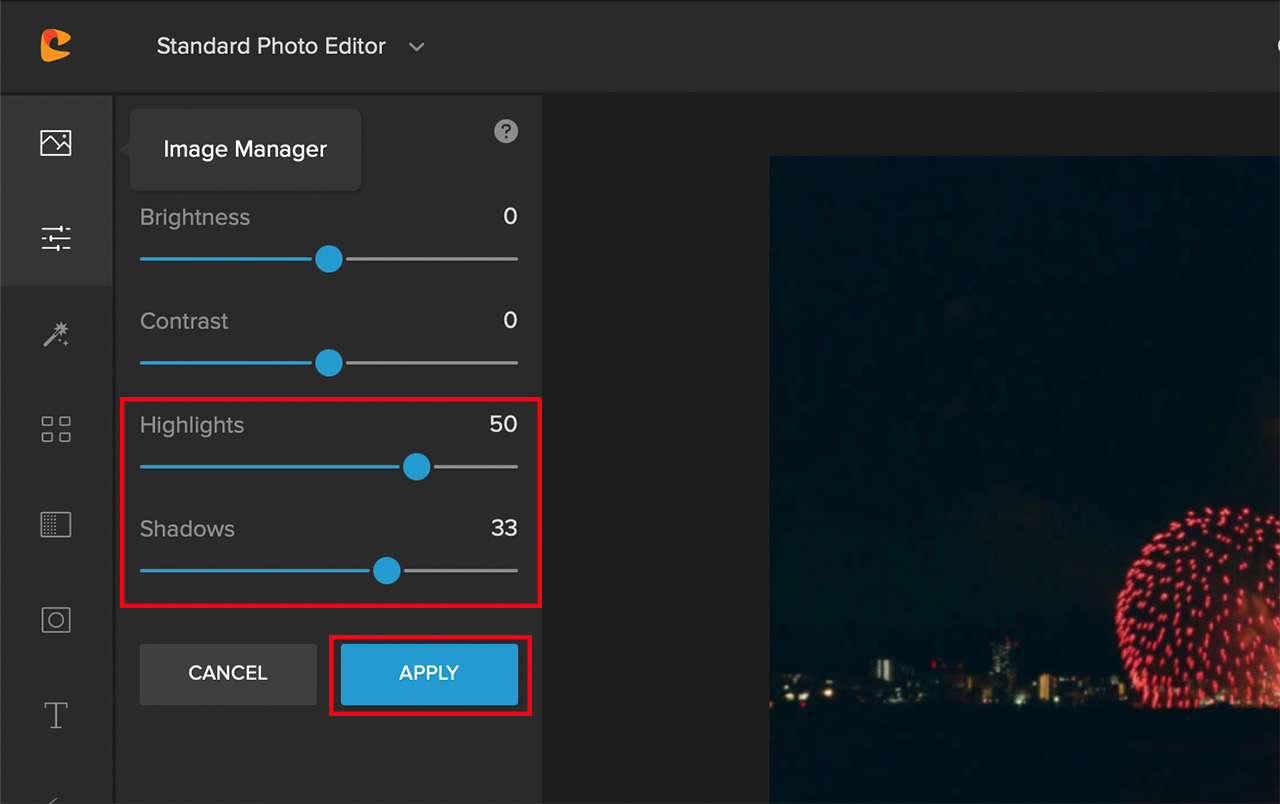Open the frames panel icon
This screenshot has height=804, width=1280.
(56, 524)
